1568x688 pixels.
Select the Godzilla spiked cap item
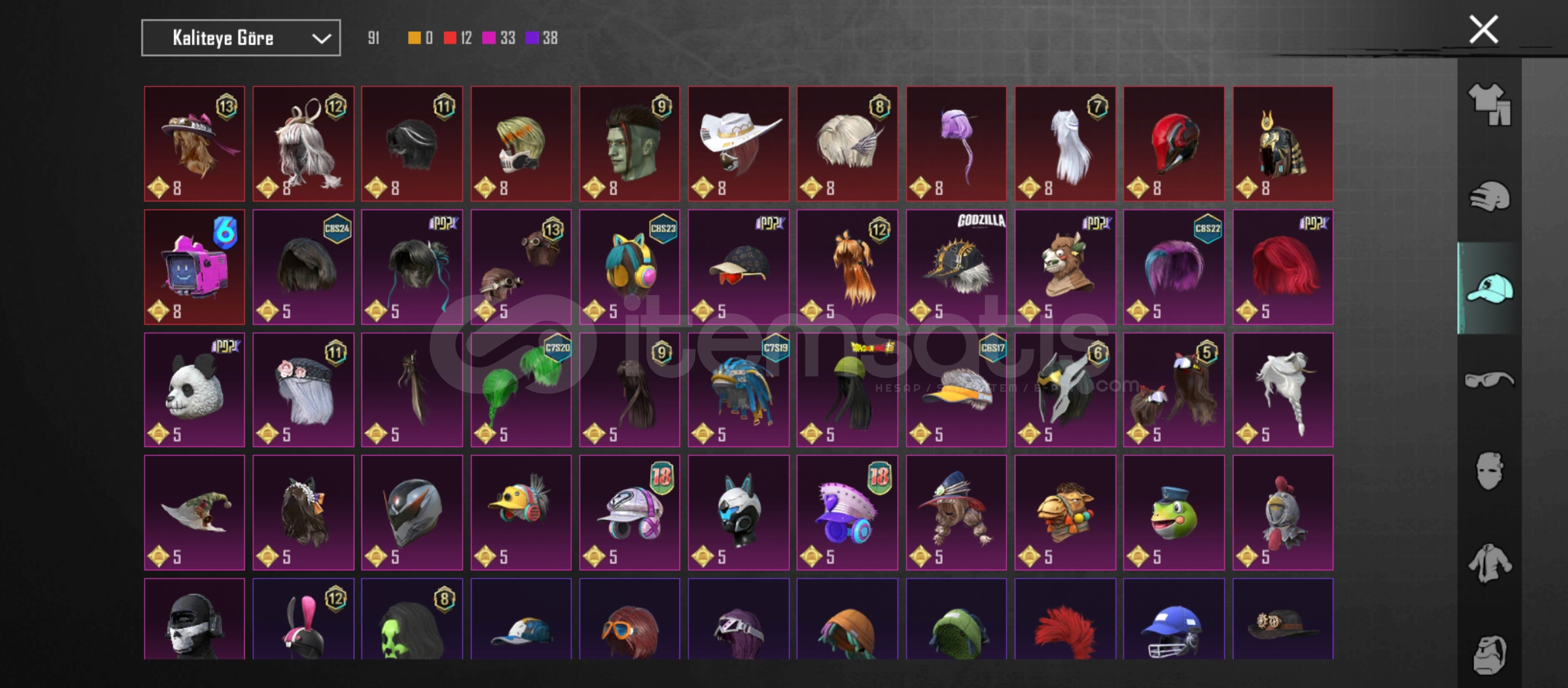[x=956, y=267]
